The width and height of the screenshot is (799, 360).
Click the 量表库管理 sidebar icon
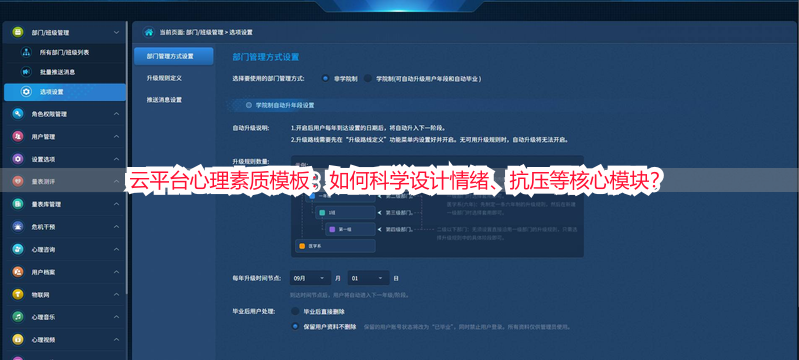click(x=18, y=204)
